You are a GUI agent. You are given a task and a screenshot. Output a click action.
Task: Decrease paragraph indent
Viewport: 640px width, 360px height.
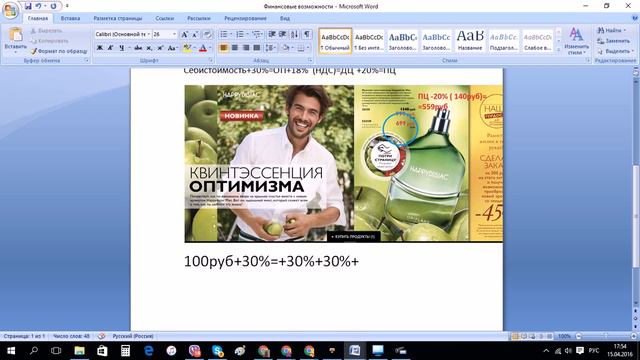[x=272, y=34]
